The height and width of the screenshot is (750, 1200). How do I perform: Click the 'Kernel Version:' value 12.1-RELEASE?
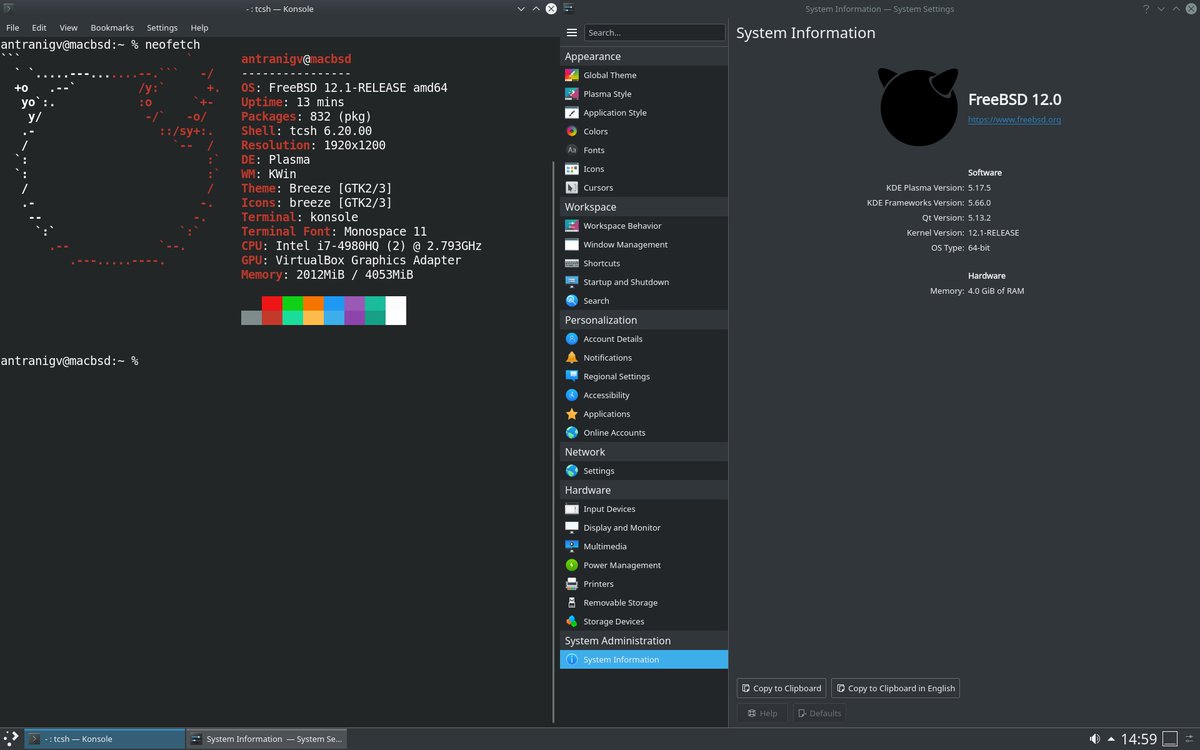pos(994,233)
